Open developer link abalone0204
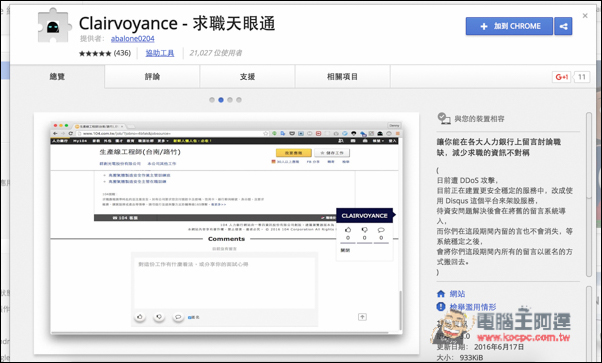 [132, 39]
